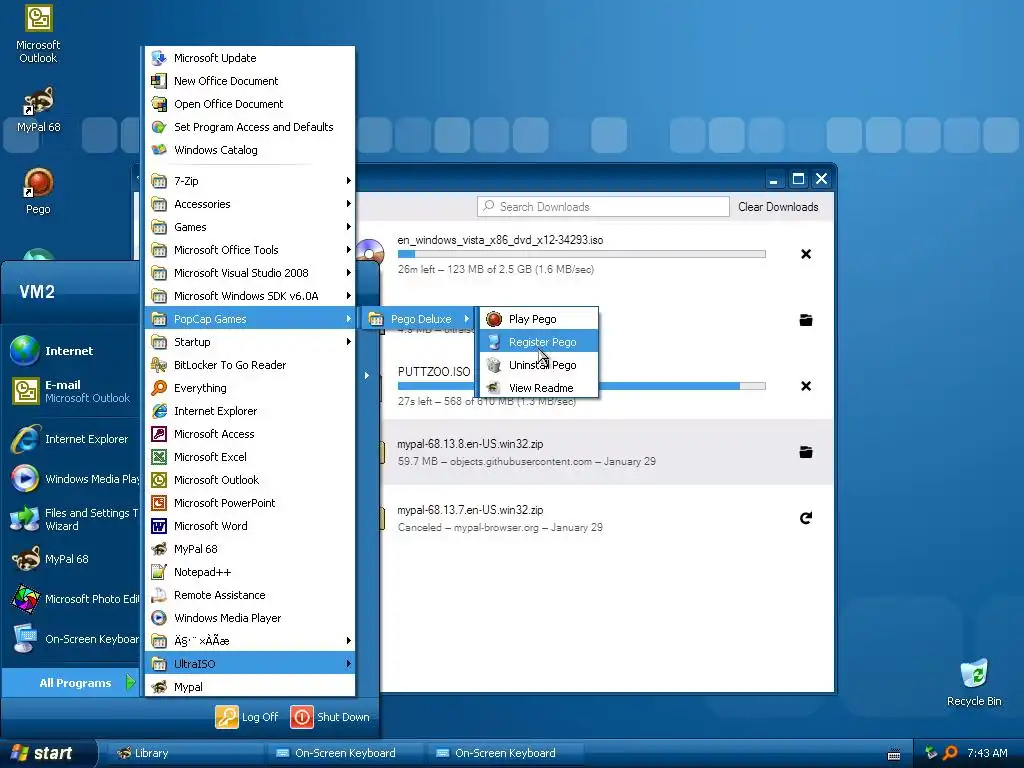
Task: Launch Mypal at bottom of programs list
Action: pos(249,686)
